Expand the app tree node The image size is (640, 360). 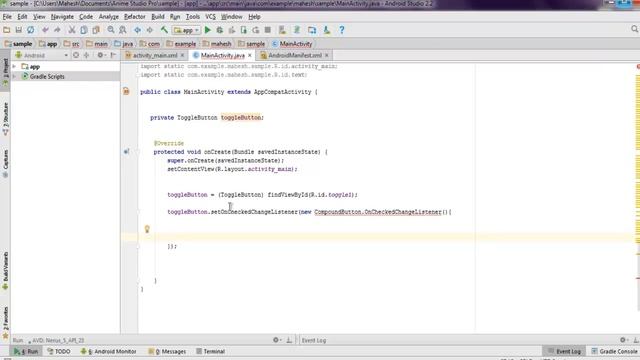[x=14, y=66]
